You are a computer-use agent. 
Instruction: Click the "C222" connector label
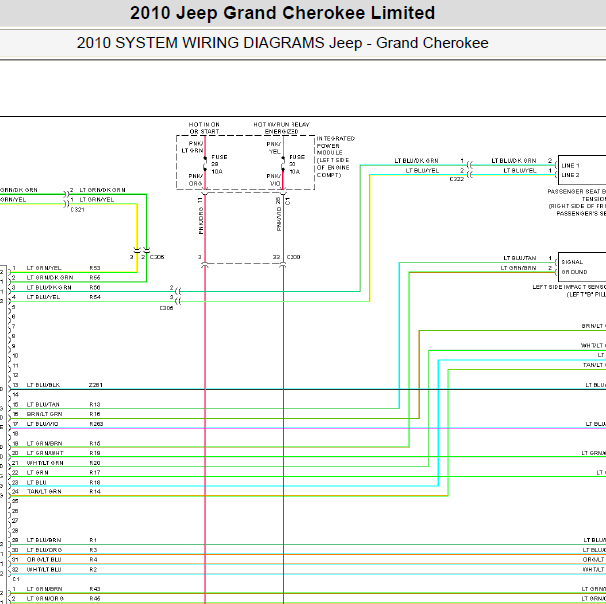[x=456, y=179]
